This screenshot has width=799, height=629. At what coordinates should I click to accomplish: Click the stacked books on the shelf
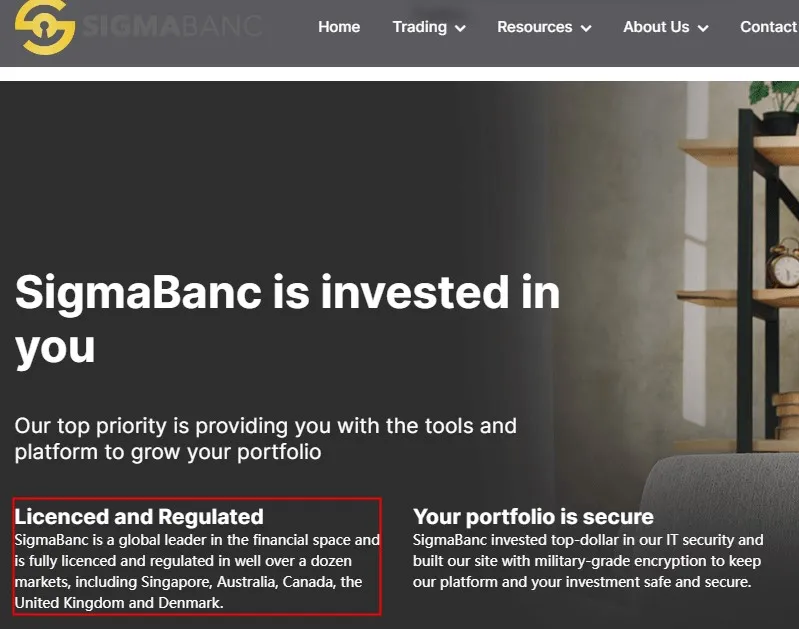785,415
